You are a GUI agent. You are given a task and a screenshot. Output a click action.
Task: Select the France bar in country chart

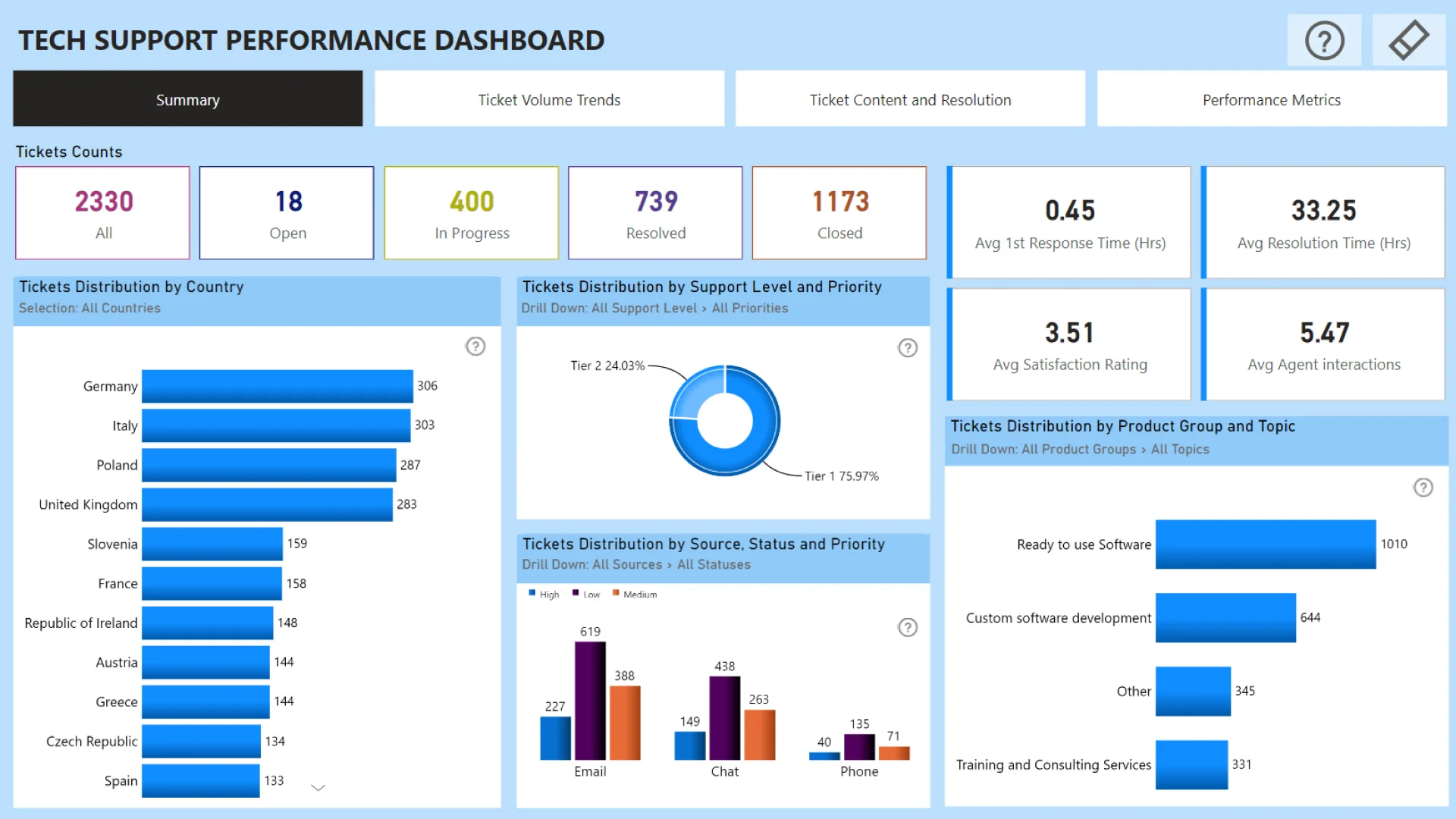(x=212, y=583)
